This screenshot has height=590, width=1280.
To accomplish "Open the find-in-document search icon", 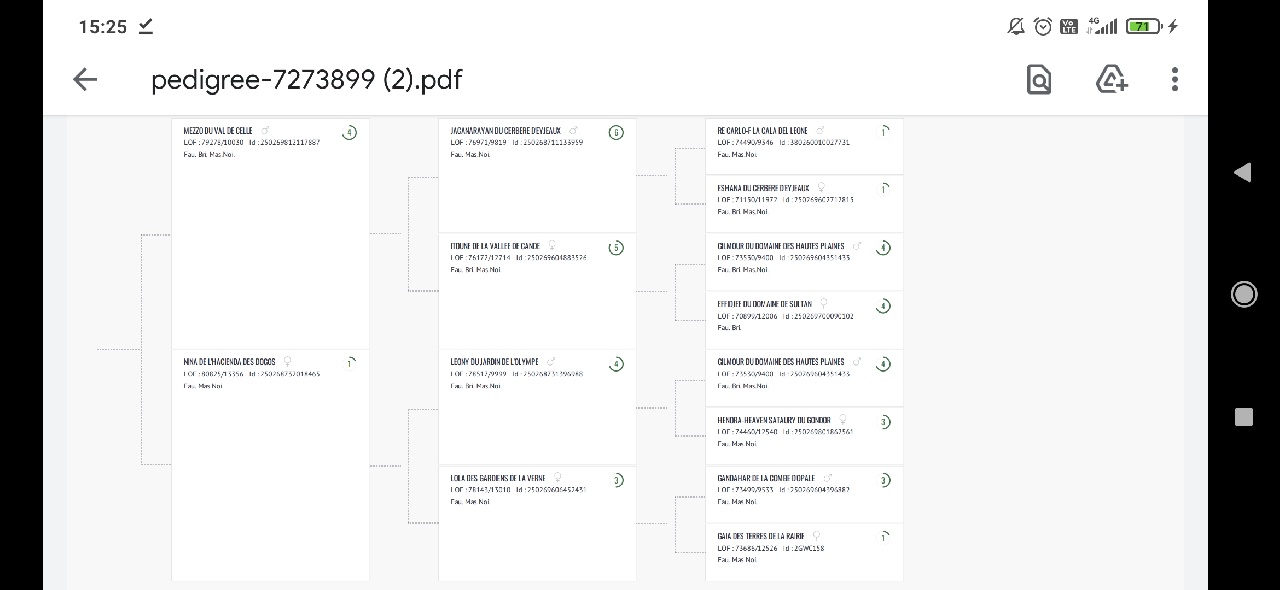I will [x=1039, y=80].
